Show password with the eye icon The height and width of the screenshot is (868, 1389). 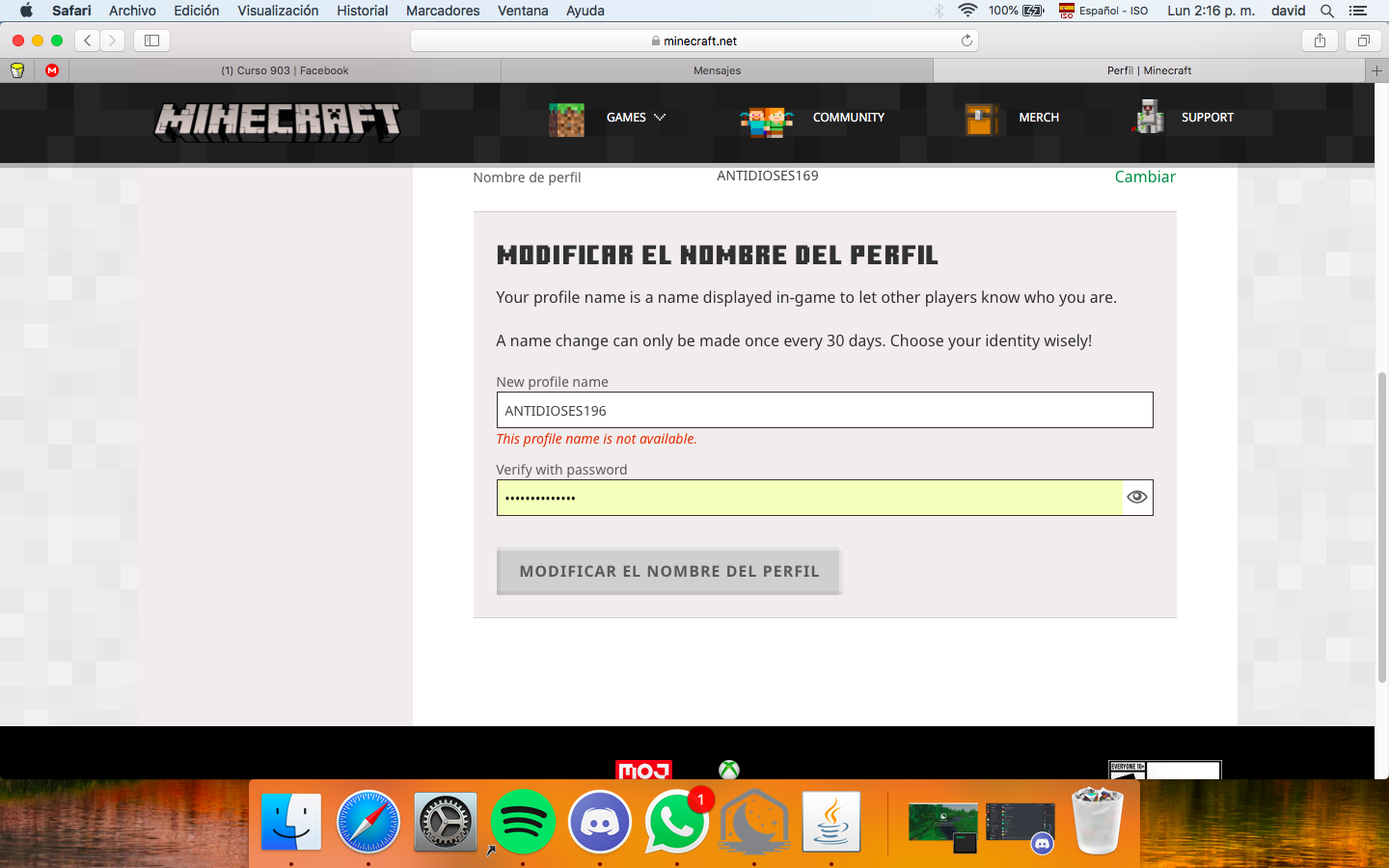pyautogui.click(x=1137, y=497)
